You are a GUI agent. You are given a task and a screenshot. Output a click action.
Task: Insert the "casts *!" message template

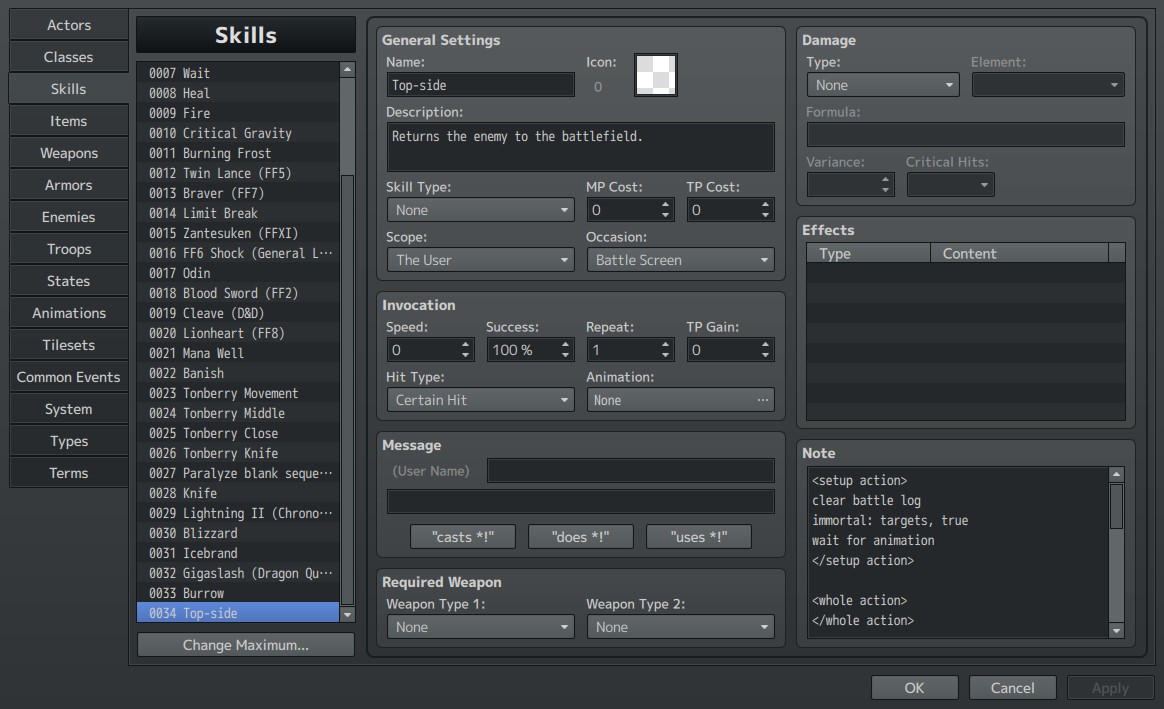[463, 537]
